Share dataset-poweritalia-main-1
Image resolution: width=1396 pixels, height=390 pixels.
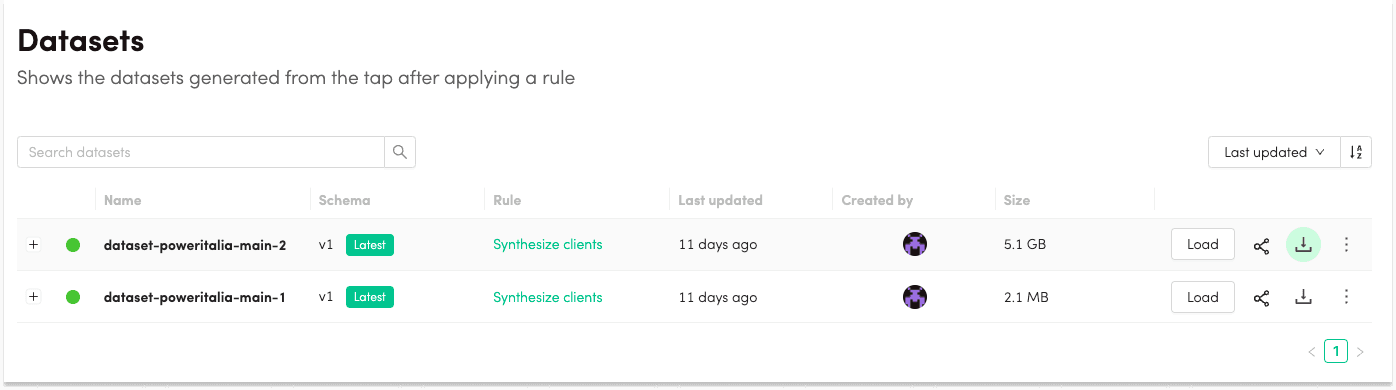click(x=1262, y=297)
